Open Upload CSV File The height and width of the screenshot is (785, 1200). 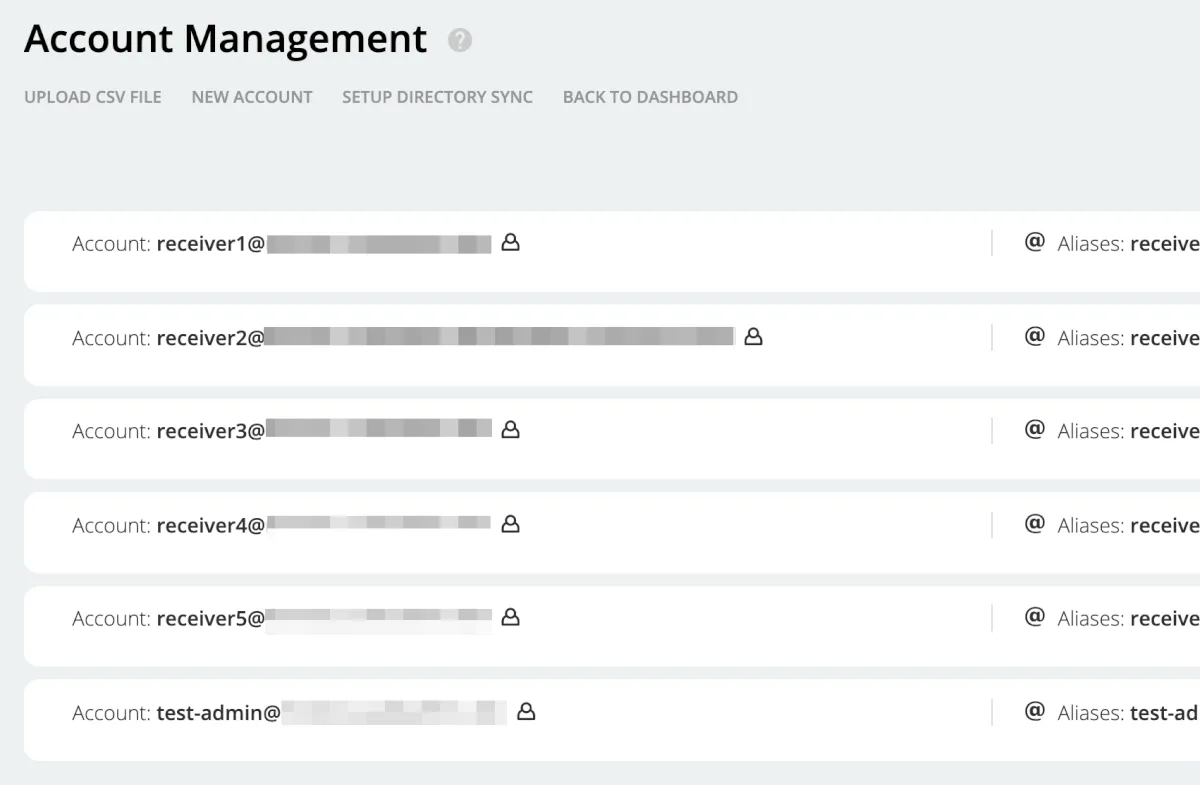pyautogui.click(x=93, y=97)
